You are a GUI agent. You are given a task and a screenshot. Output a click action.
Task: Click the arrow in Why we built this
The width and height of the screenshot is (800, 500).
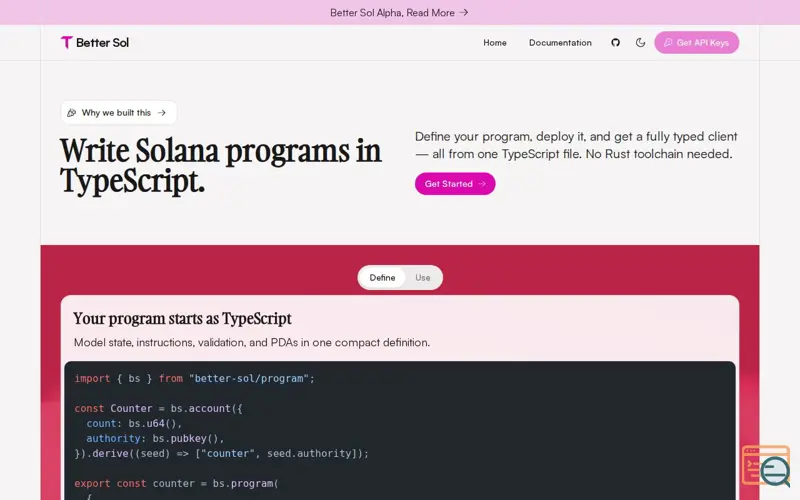point(162,113)
